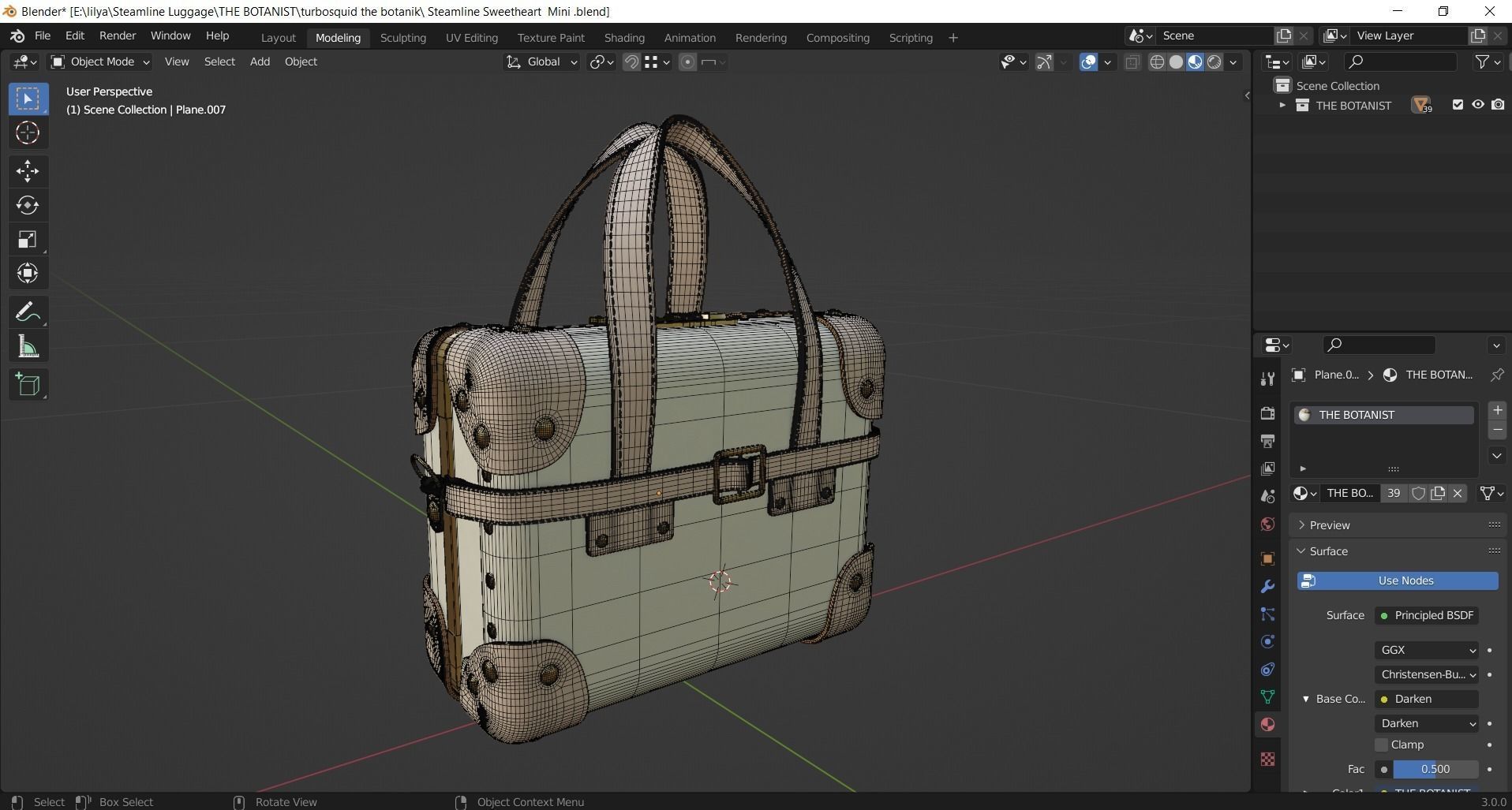Switch to the Sculpting workspace tab
The width and height of the screenshot is (1512, 810).
(x=402, y=38)
